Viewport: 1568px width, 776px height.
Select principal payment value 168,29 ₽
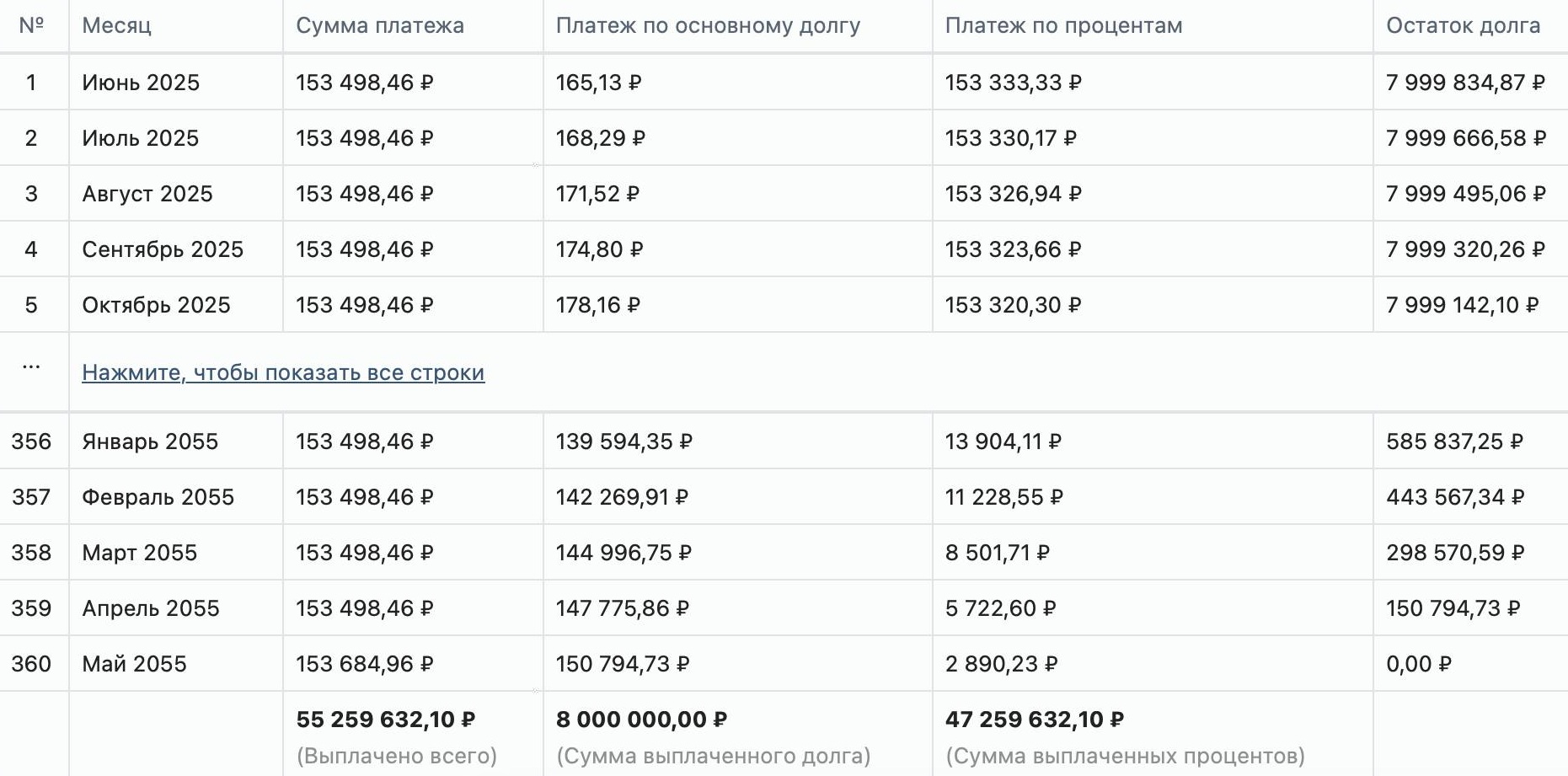pyautogui.click(x=601, y=138)
